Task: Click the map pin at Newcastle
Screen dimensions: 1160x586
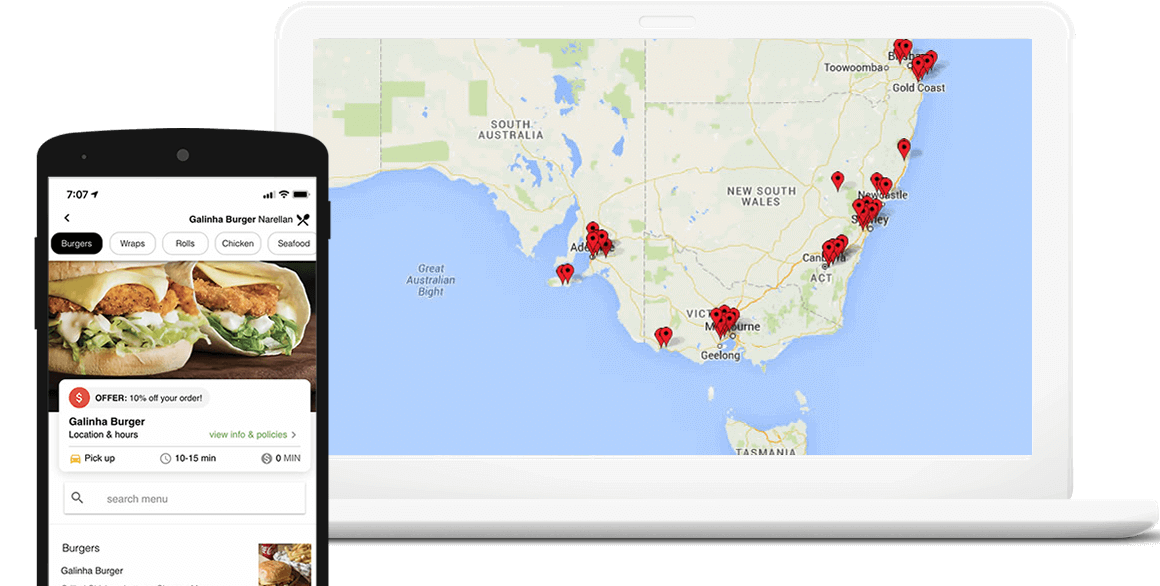Action: (881, 183)
